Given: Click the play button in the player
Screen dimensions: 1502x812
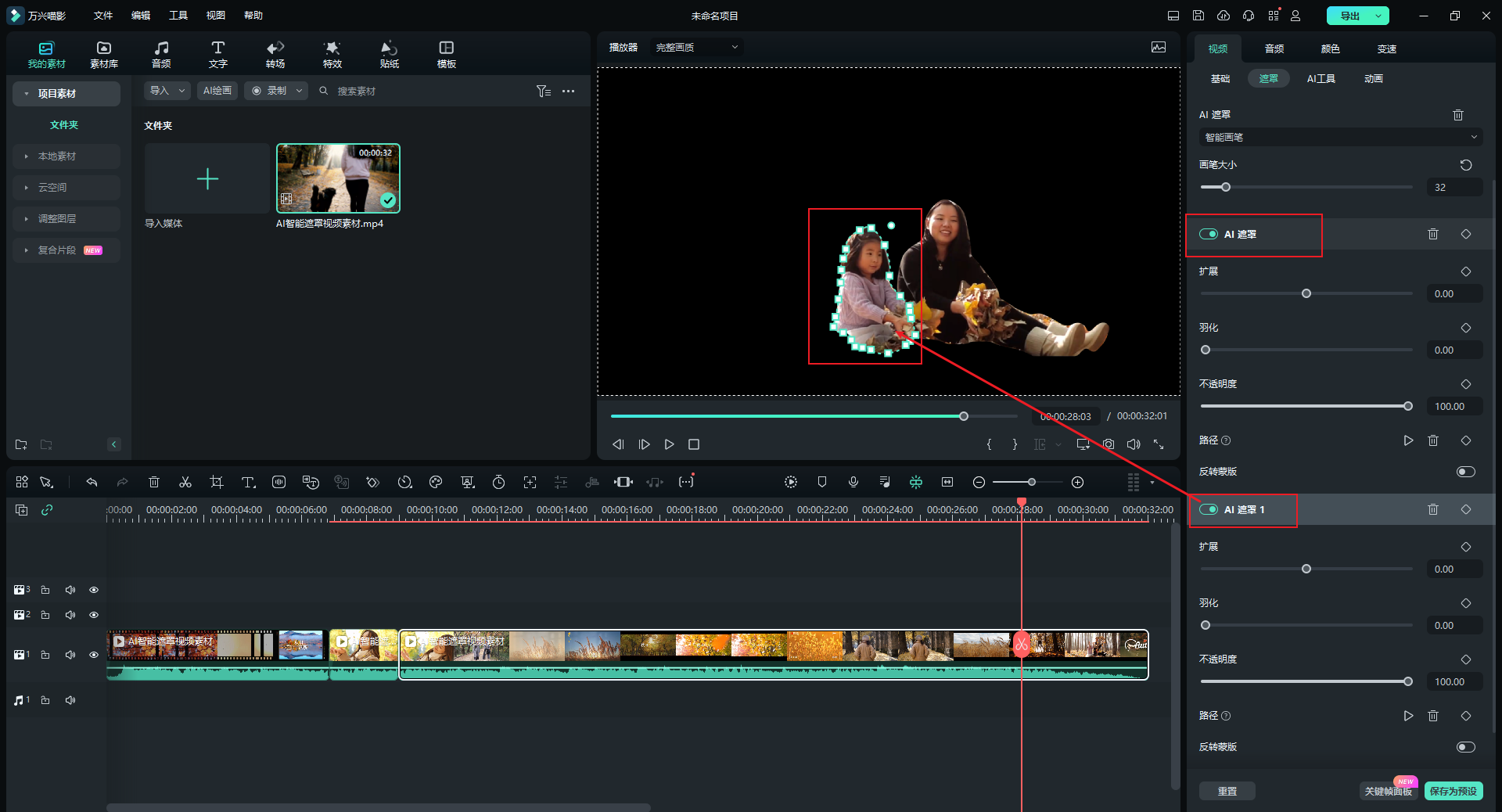Looking at the screenshot, I should coord(669,444).
